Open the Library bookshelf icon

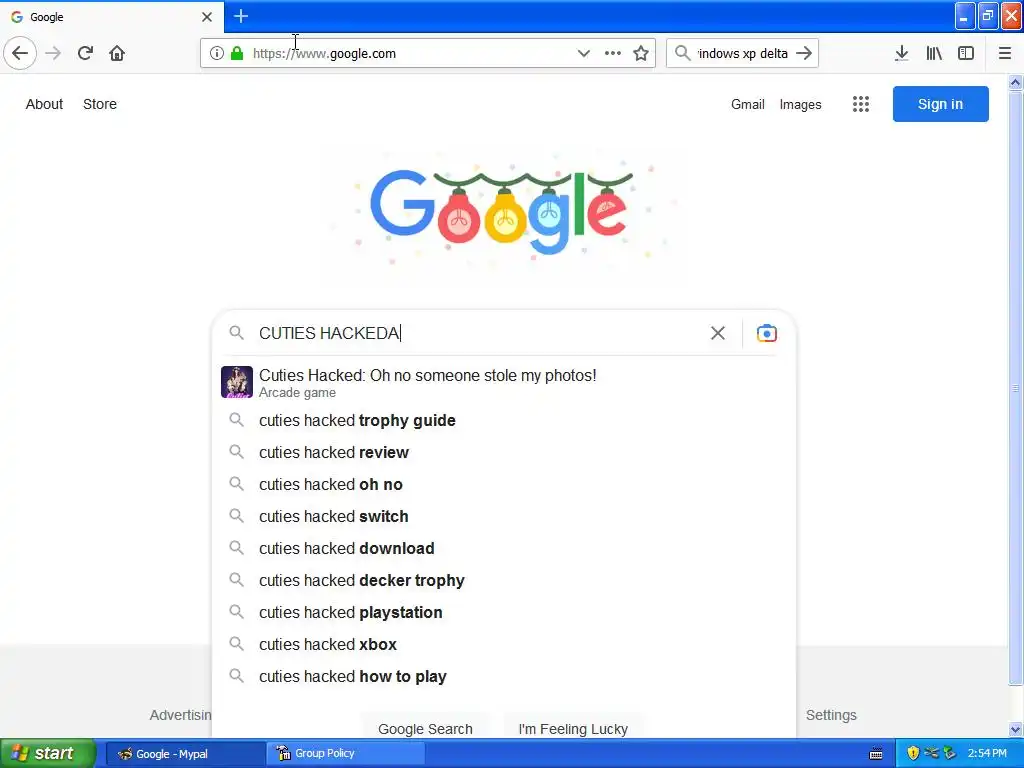point(934,53)
